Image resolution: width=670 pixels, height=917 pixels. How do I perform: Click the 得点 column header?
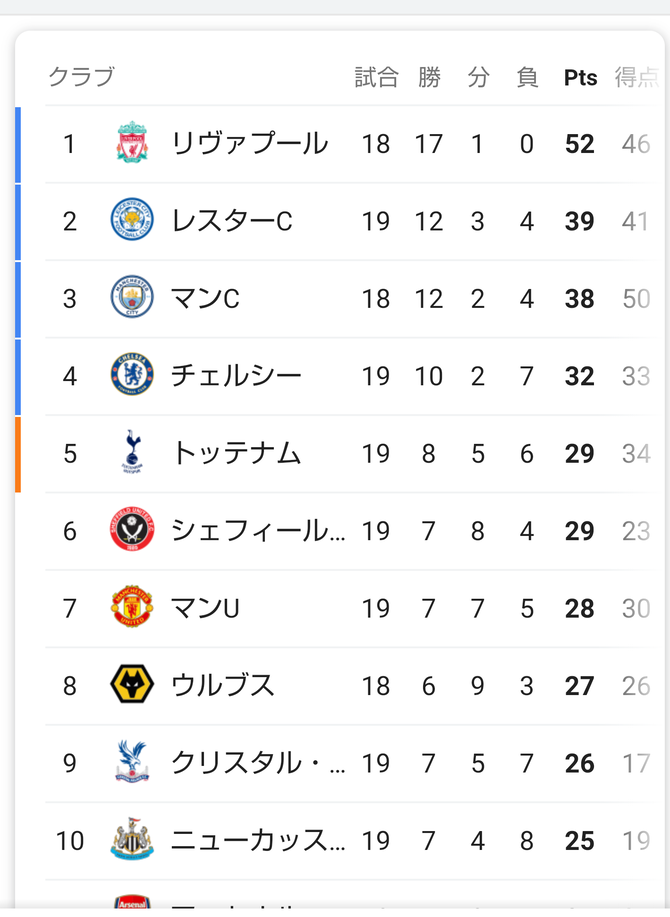pyautogui.click(x=637, y=77)
